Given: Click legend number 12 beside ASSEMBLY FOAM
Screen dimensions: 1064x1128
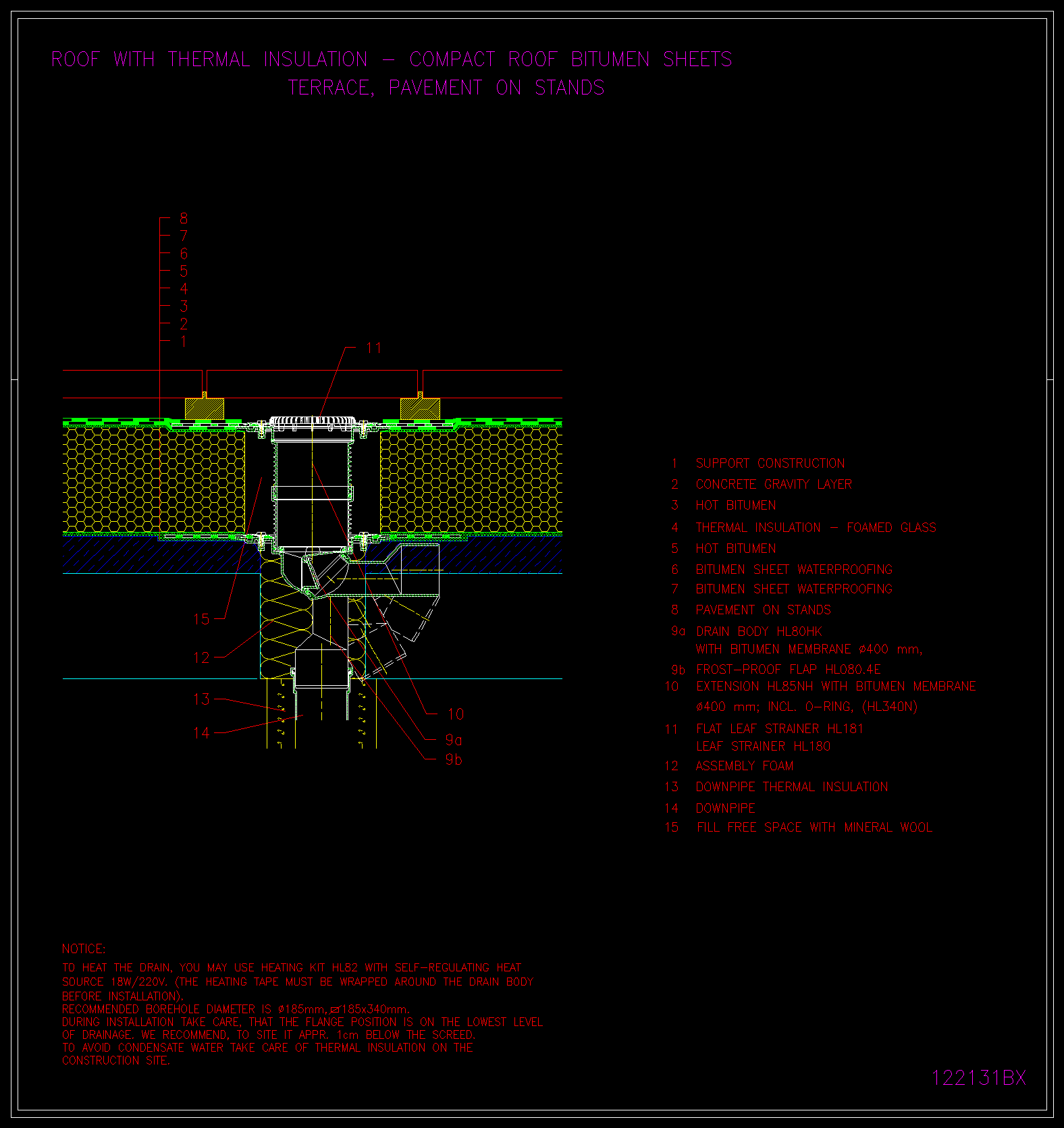Looking at the screenshot, I should pos(671,766).
